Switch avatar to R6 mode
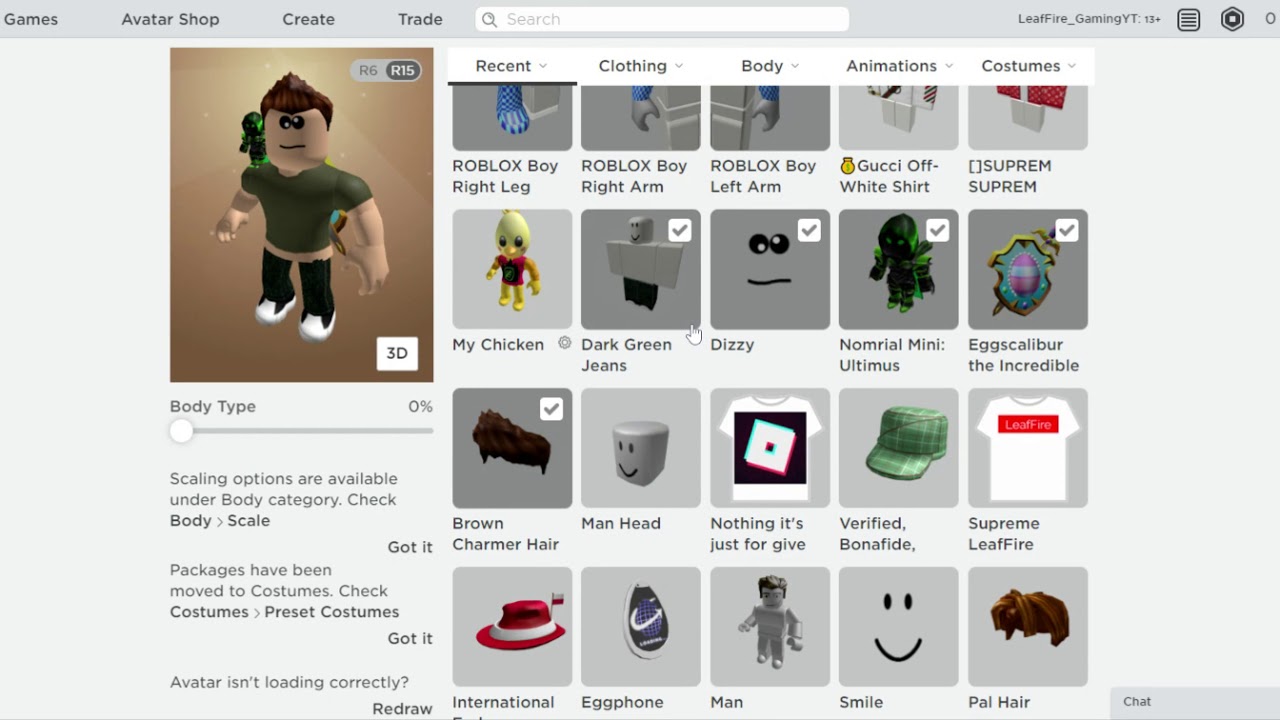This screenshot has width=1280, height=720. [368, 70]
